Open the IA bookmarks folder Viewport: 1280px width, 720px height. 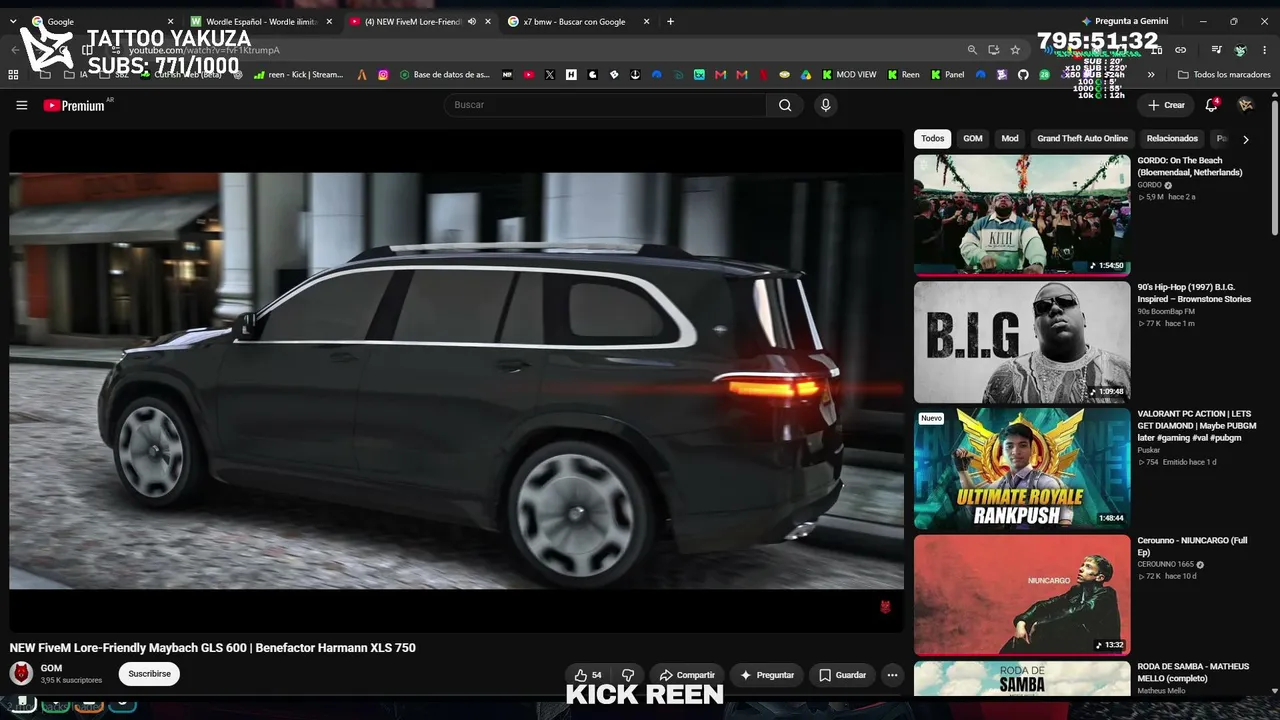pyautogui.click(x=76, y=74)
